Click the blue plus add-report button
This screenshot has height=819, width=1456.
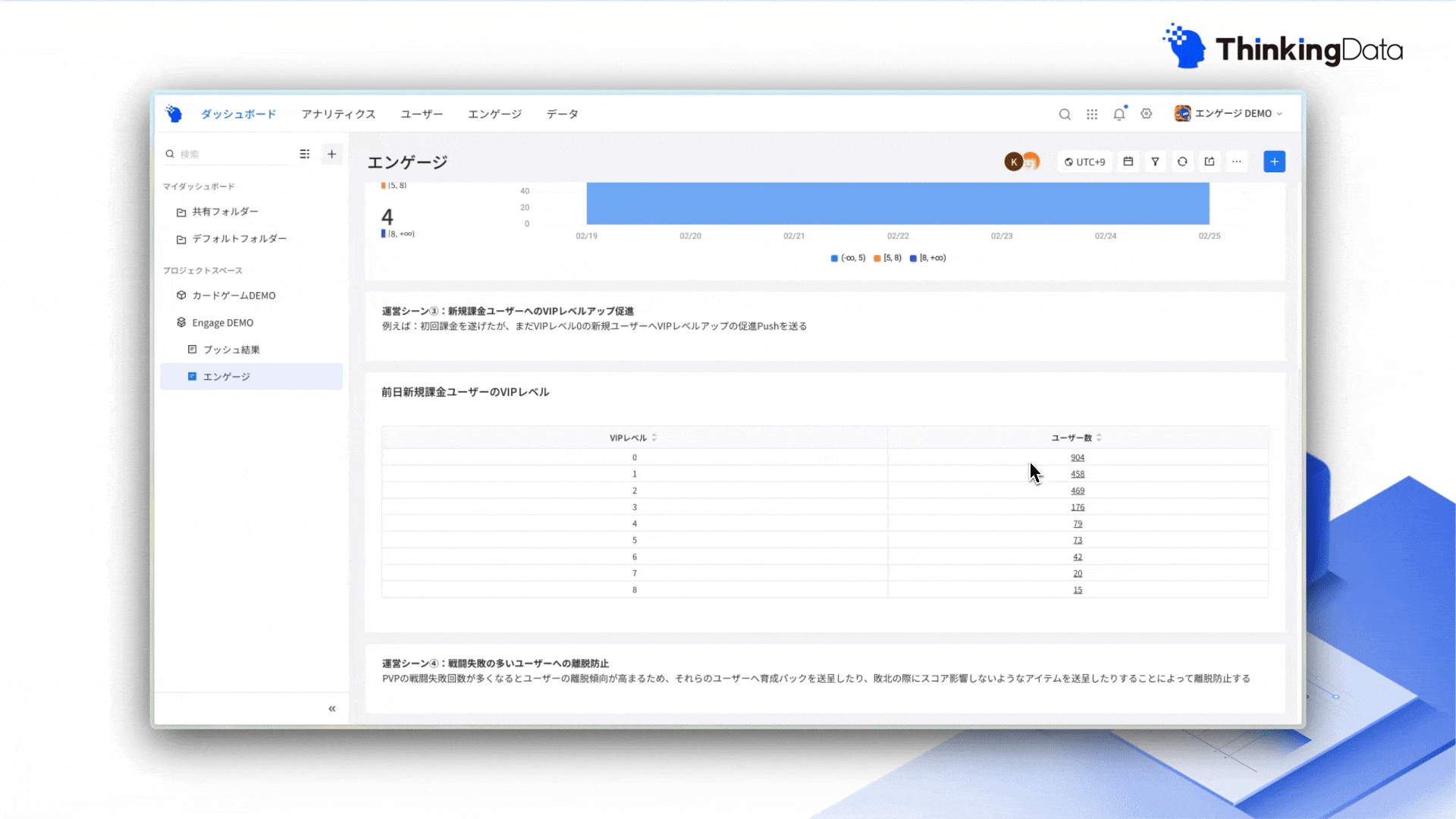pos(1275,162)
